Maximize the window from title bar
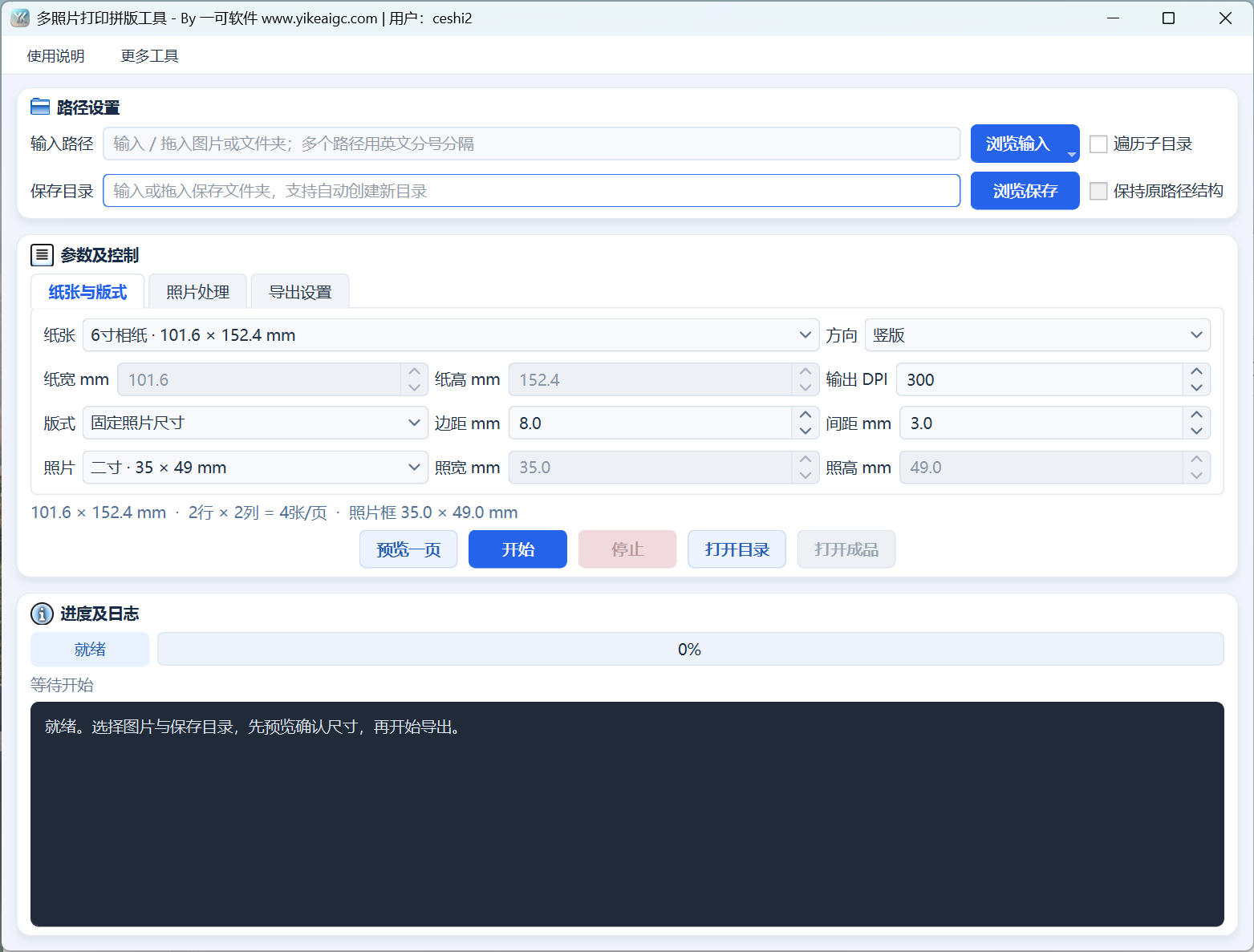1254x952 pixels. (1169, 18)
